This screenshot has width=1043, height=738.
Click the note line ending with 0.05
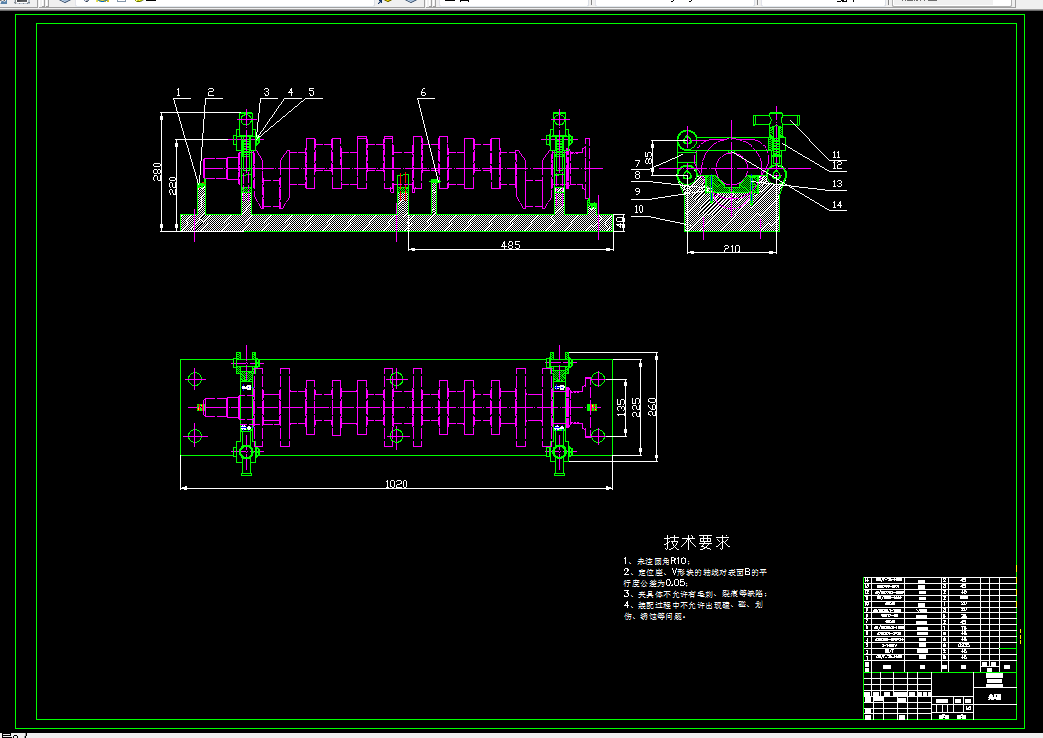[656, 583]
